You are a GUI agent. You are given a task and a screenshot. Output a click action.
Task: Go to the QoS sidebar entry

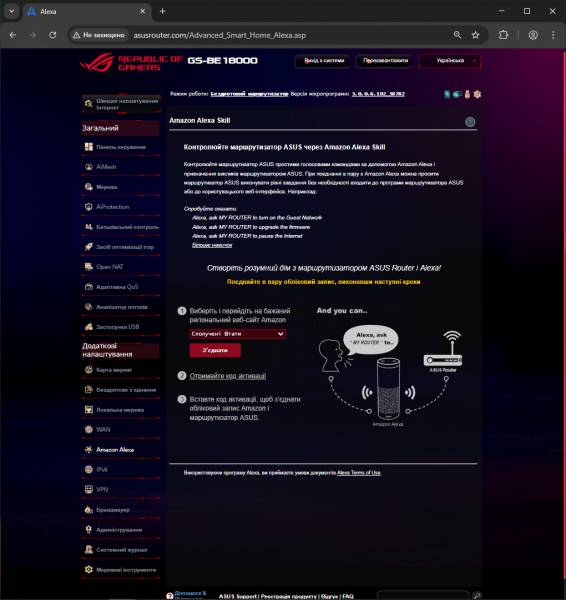(x=121, y=287)
